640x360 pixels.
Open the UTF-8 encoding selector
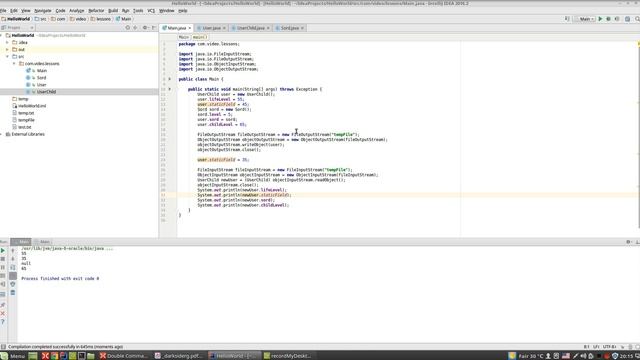click(609, 347)
